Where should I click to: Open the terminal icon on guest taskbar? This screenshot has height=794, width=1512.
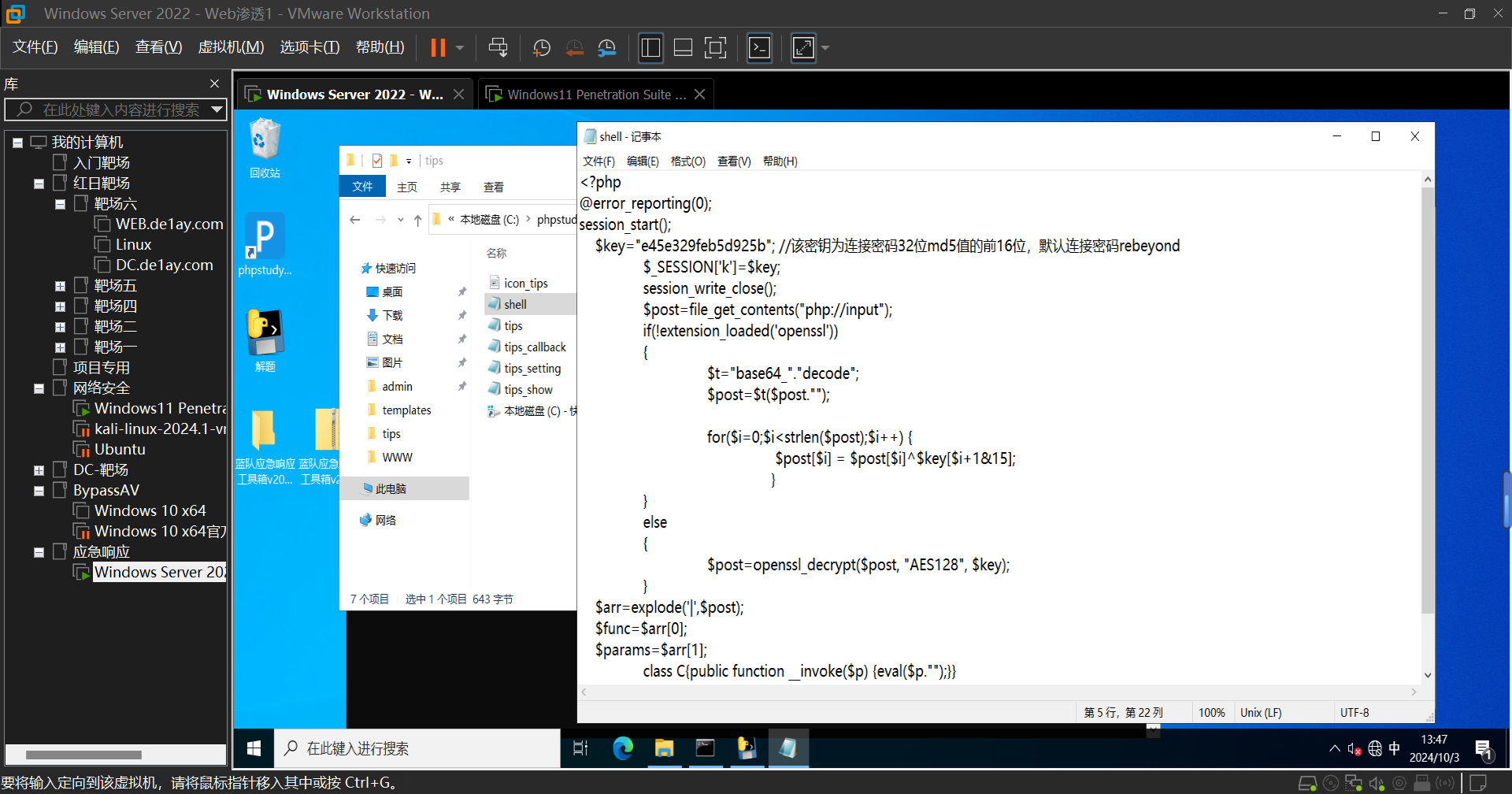pyautogui.click(x=705, y=748)
